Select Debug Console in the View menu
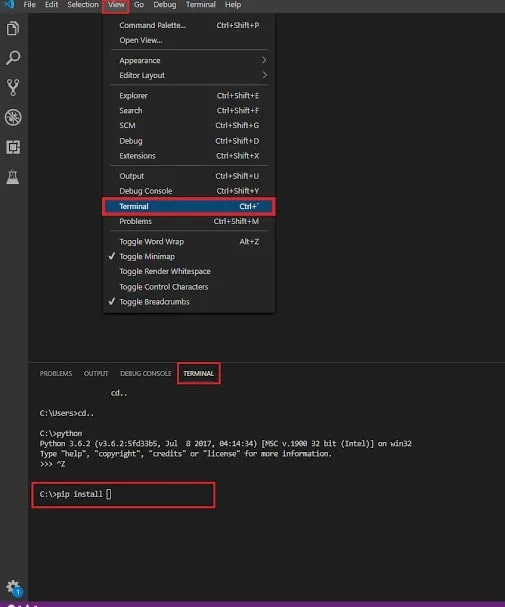Viewport: 505px width, 607px height. coord(189,191)
